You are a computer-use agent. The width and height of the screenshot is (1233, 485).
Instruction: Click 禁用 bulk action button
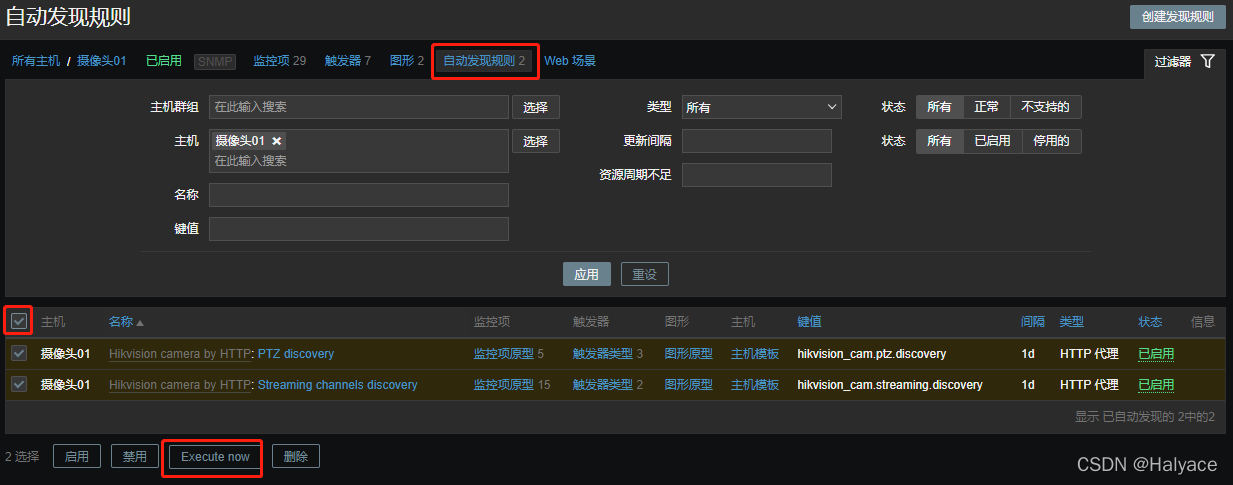point(135,457)
